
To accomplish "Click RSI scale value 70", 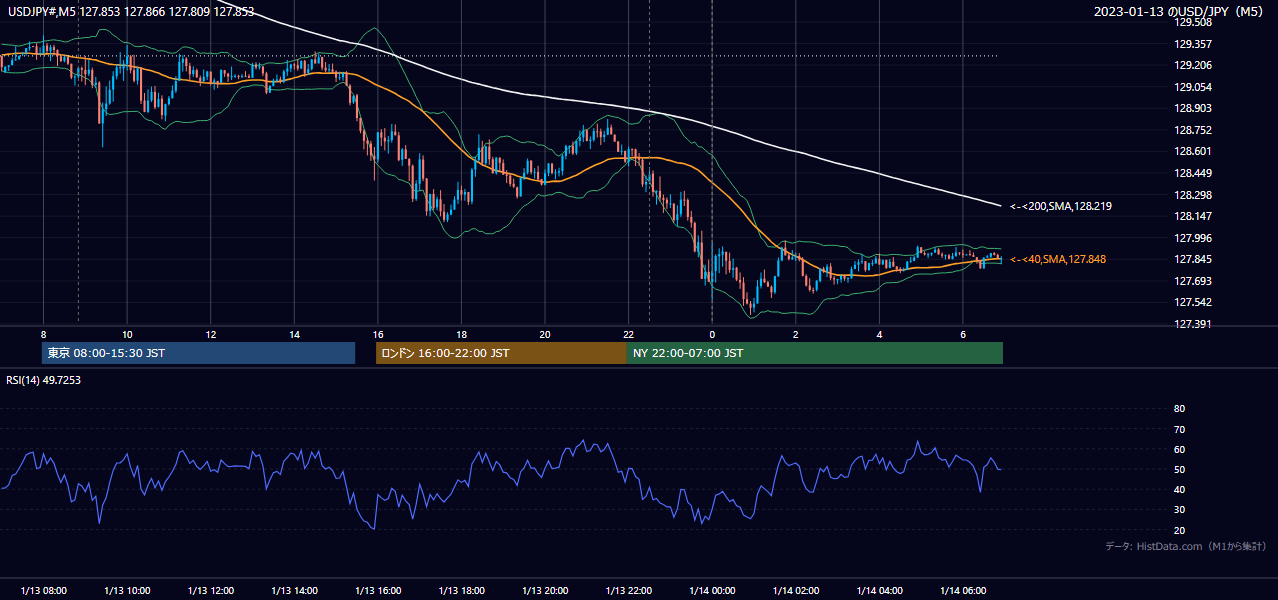I will (1179, 429).
